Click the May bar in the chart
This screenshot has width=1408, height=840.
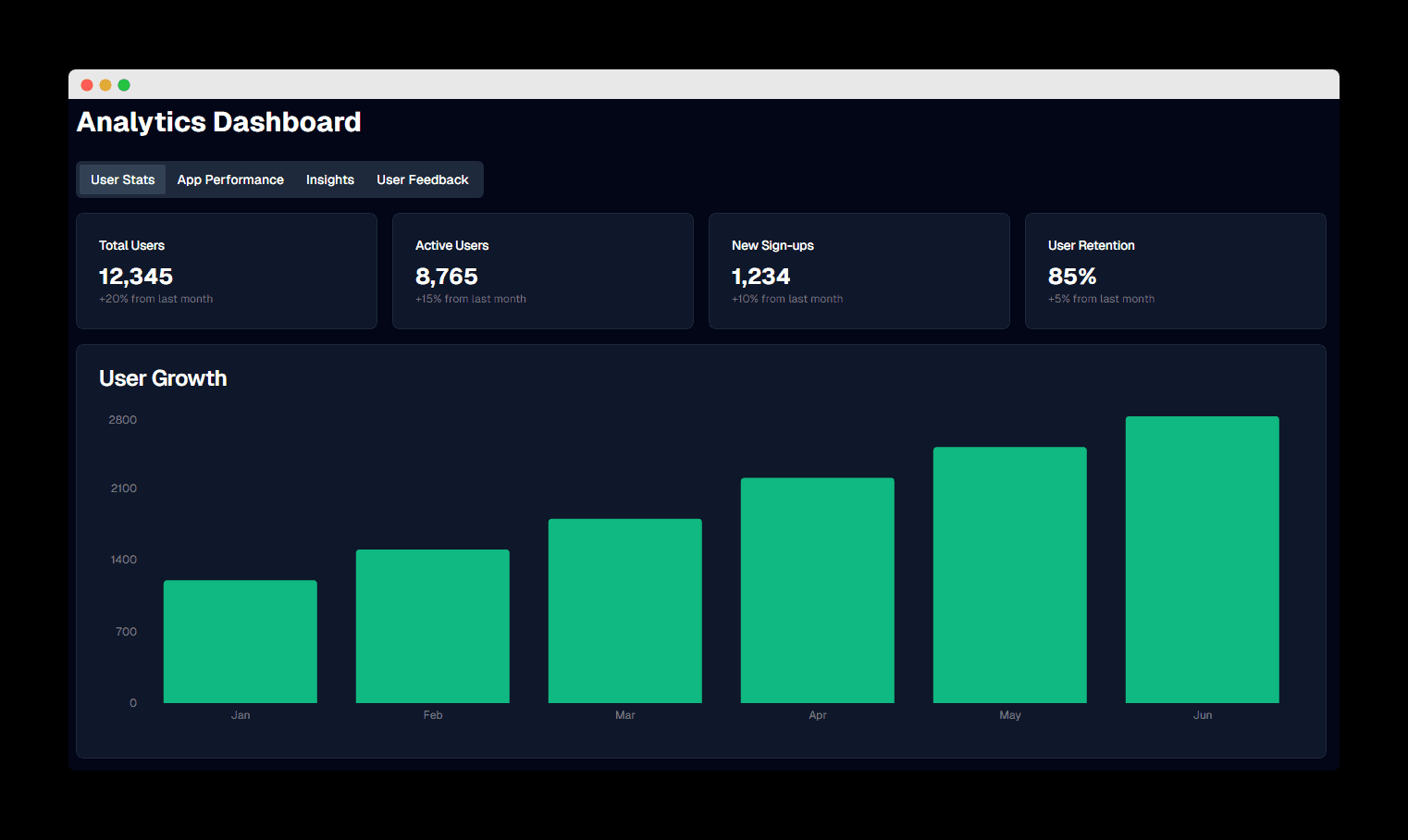coord(1010,574)
